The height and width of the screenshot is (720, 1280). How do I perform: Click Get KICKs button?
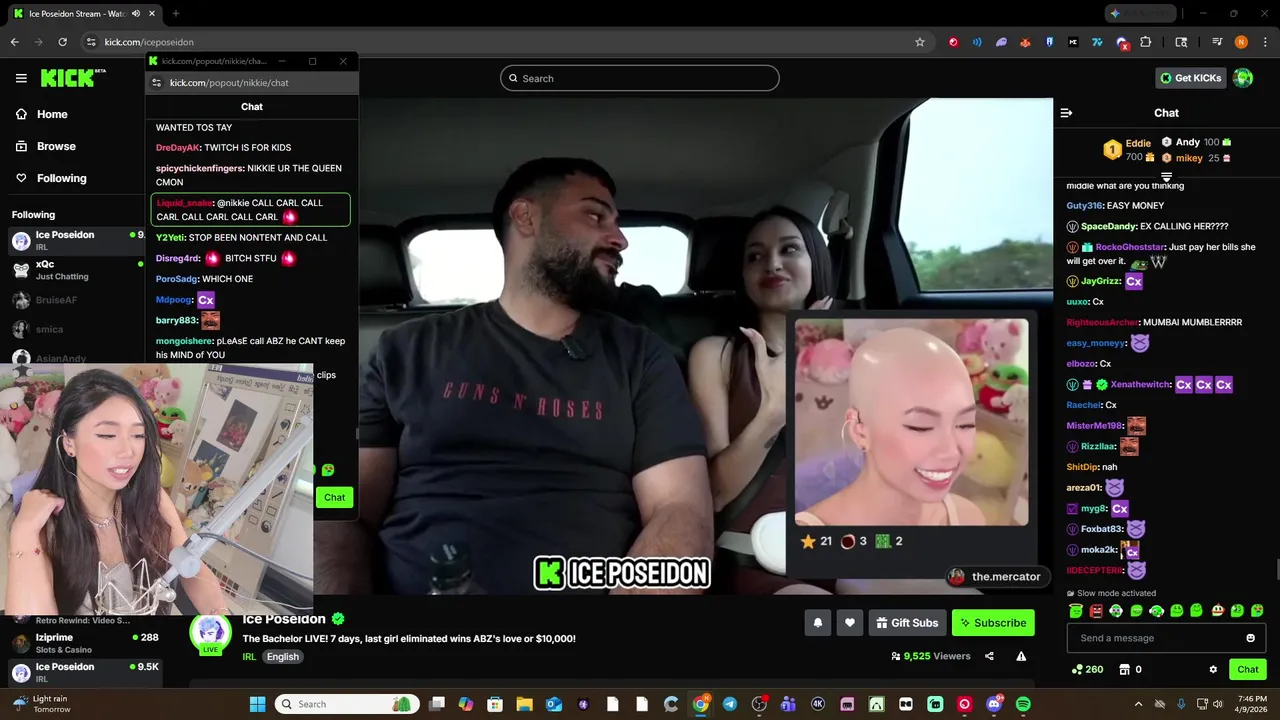pos(1190,78)
